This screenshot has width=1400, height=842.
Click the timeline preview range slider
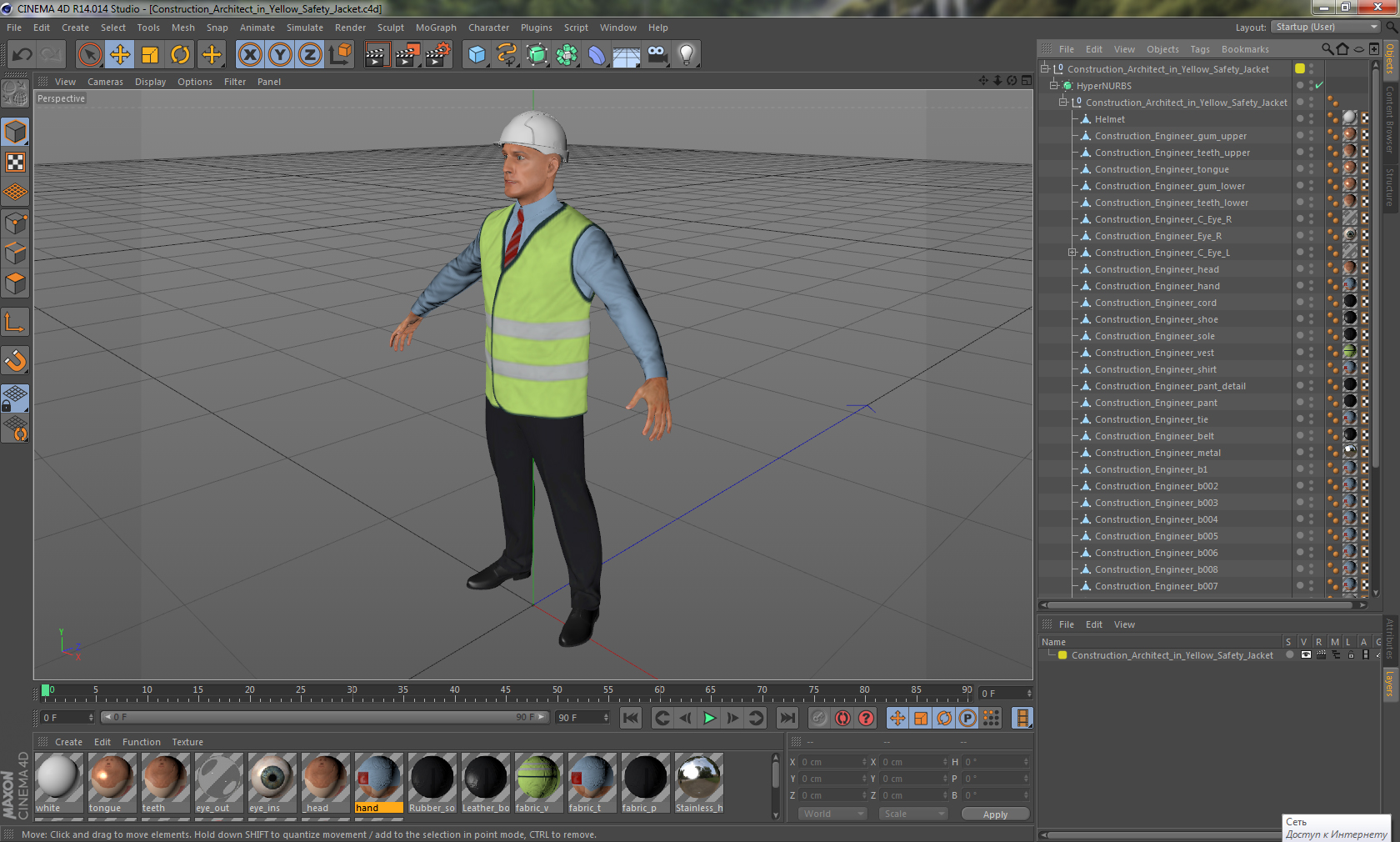[x=324, y=717]
